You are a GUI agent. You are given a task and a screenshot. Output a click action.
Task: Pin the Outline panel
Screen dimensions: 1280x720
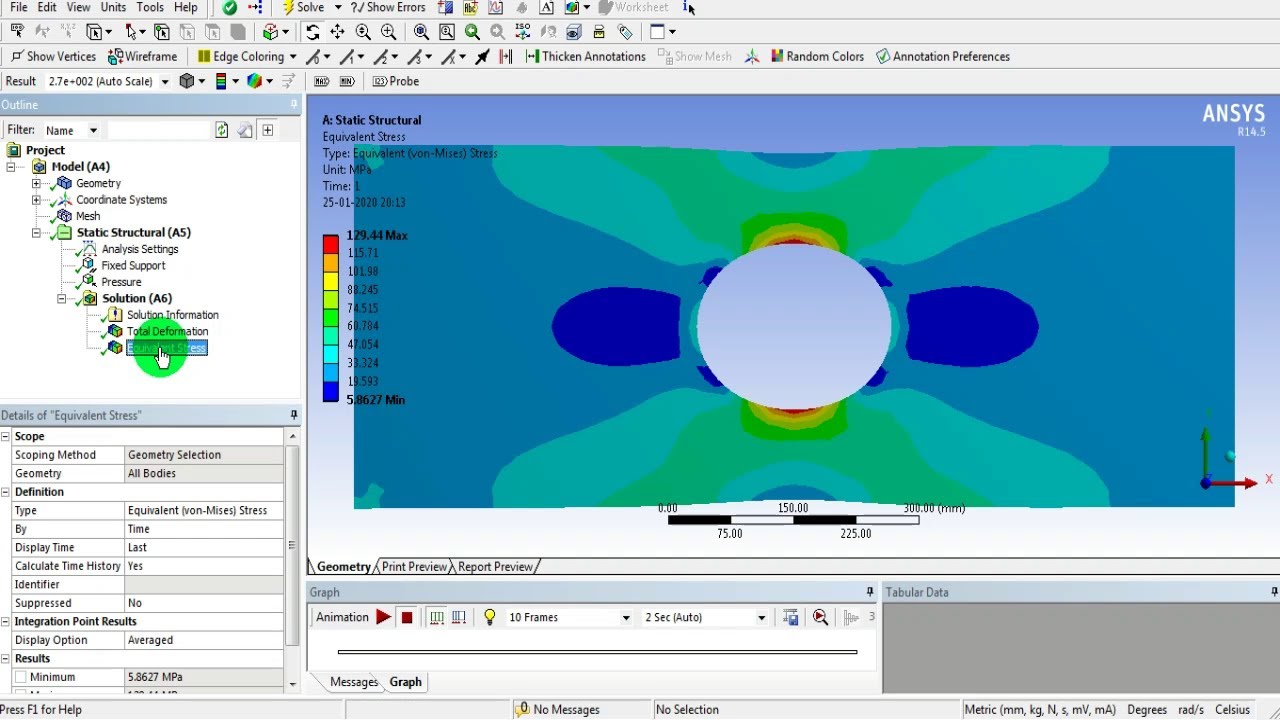[294, 105]
